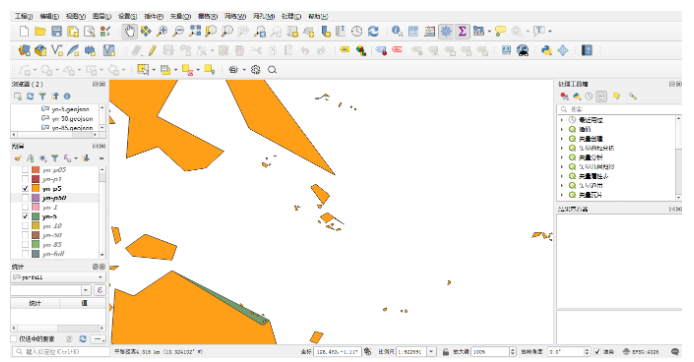Click Toggle Editing pencil icon
Viewport: 694px width, 362px height.
[x=152, y=50]
